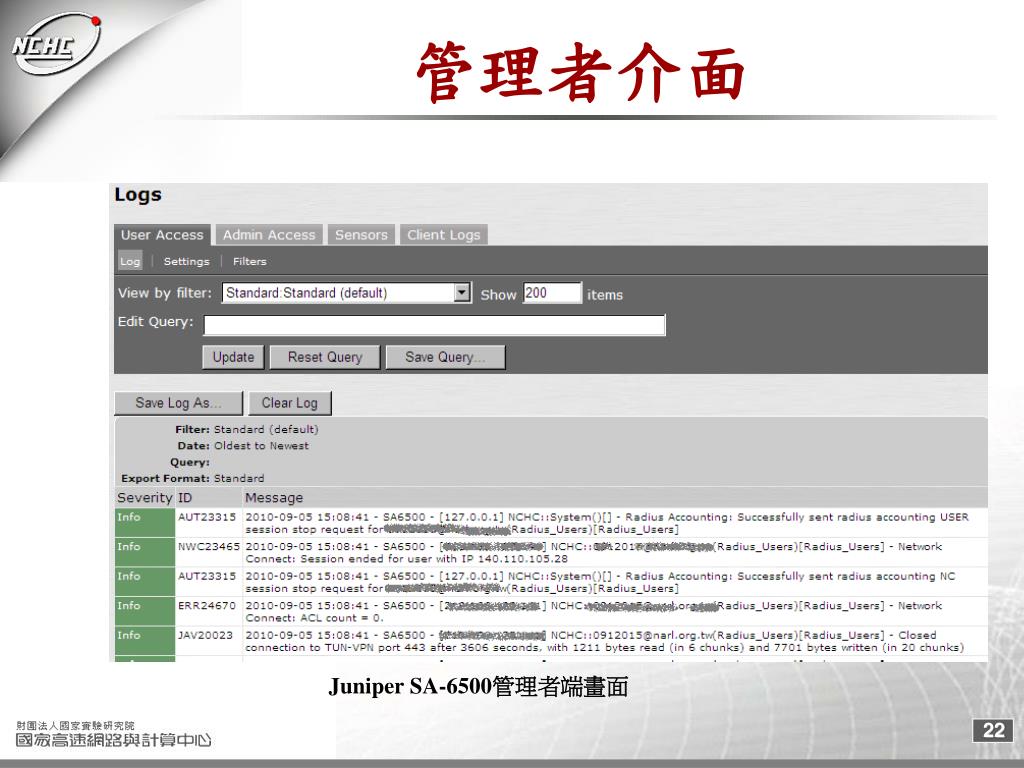Screen dimensions: 1024x768
Task: Click the Save Query button
Action: coord(445,357)
